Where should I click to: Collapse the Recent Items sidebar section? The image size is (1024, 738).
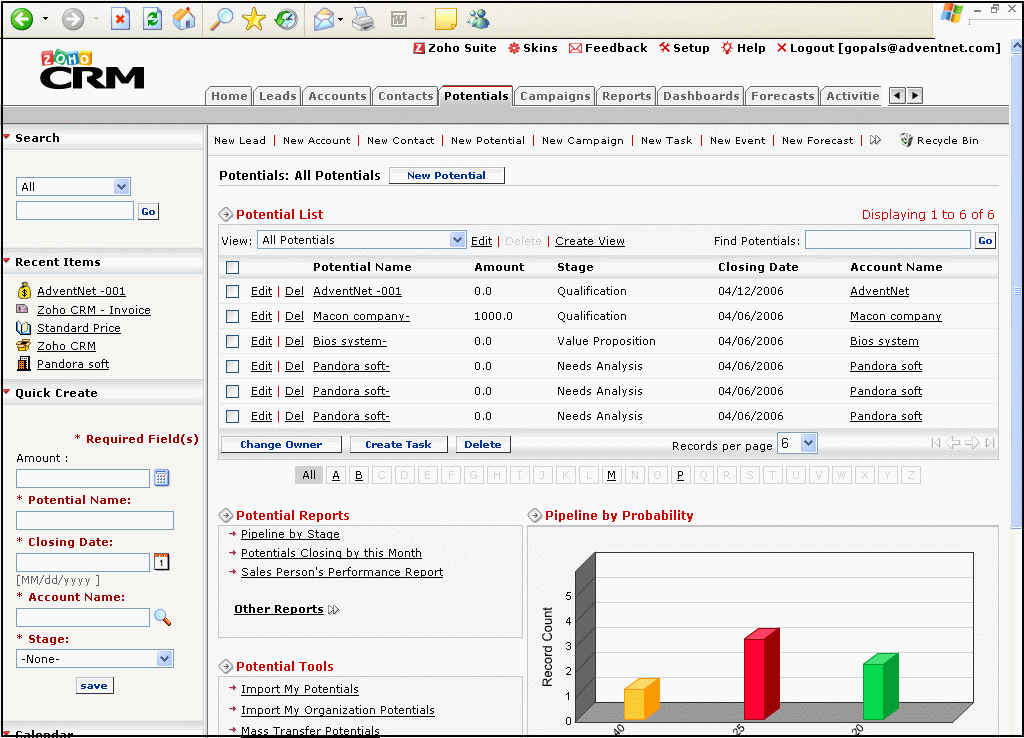click(x=7, y=261)
